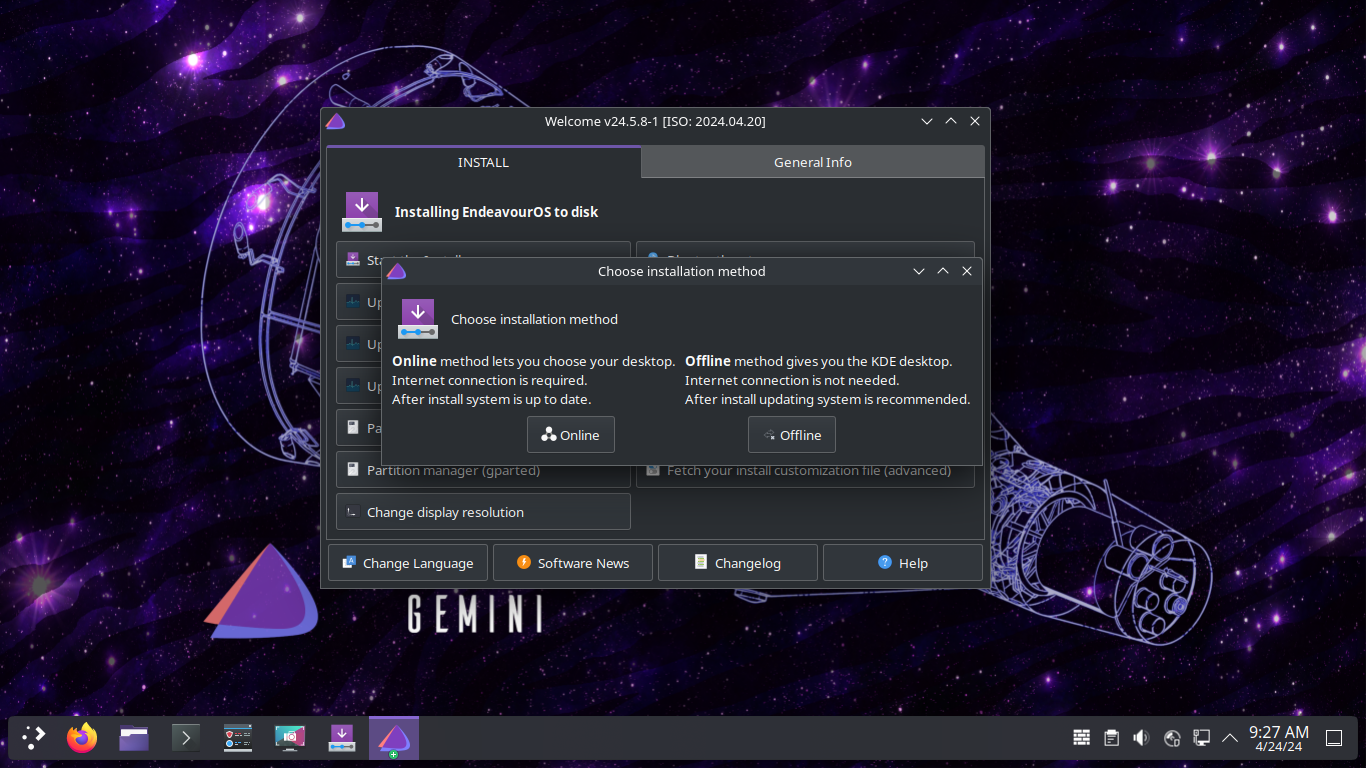
Task: Open Change display resolution
Action: point(483,512)
